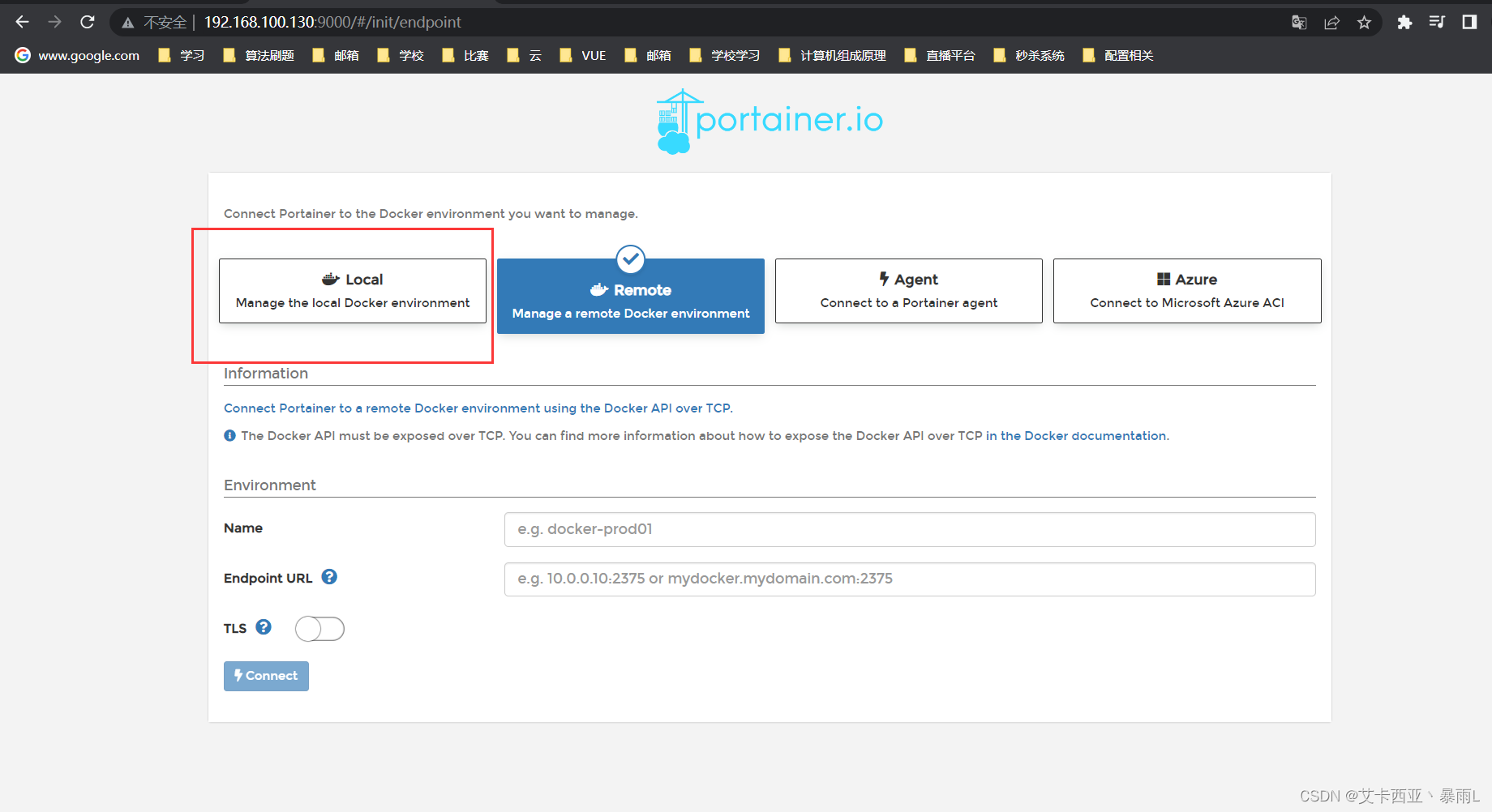Click the Name input field
This screenshot has width=1492, height=812.
click(910, 529)
